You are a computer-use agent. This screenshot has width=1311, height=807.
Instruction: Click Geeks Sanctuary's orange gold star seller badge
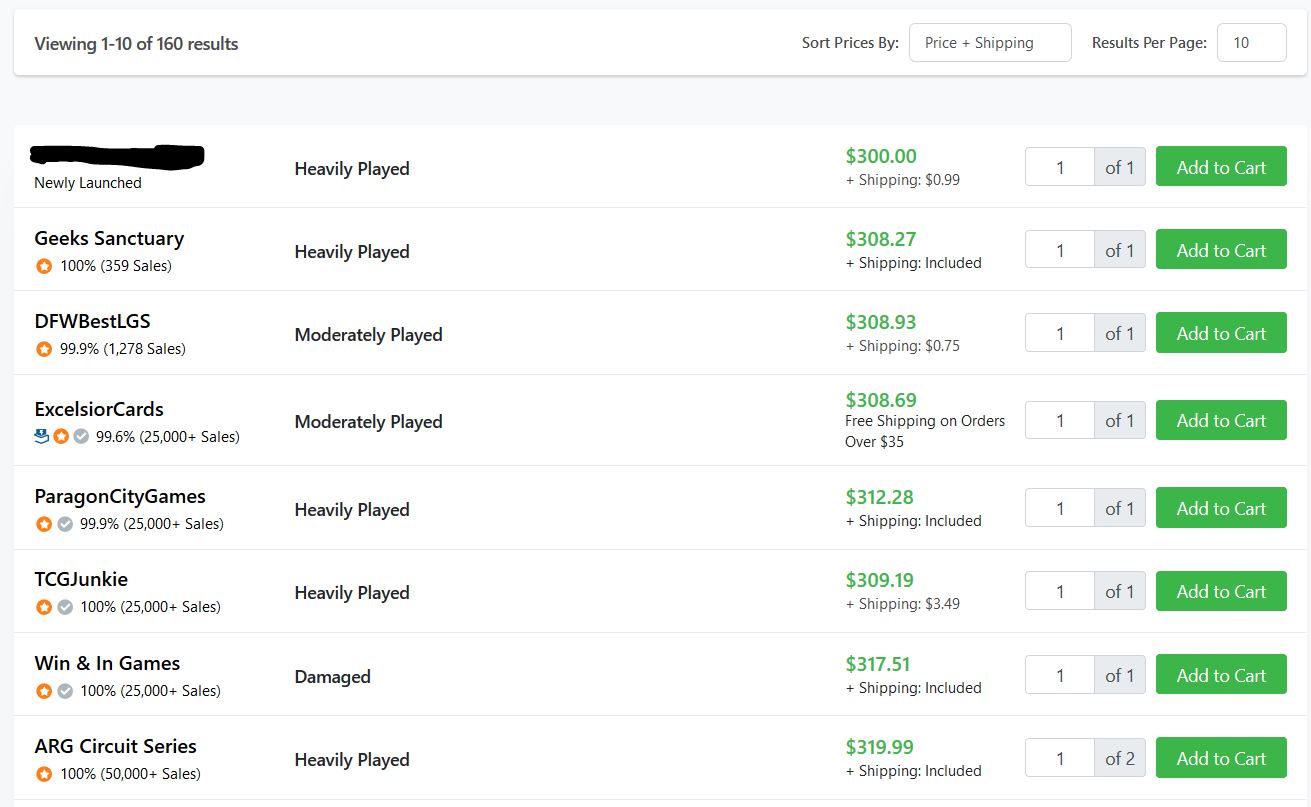pyautogui.click(x=44, y=266)
